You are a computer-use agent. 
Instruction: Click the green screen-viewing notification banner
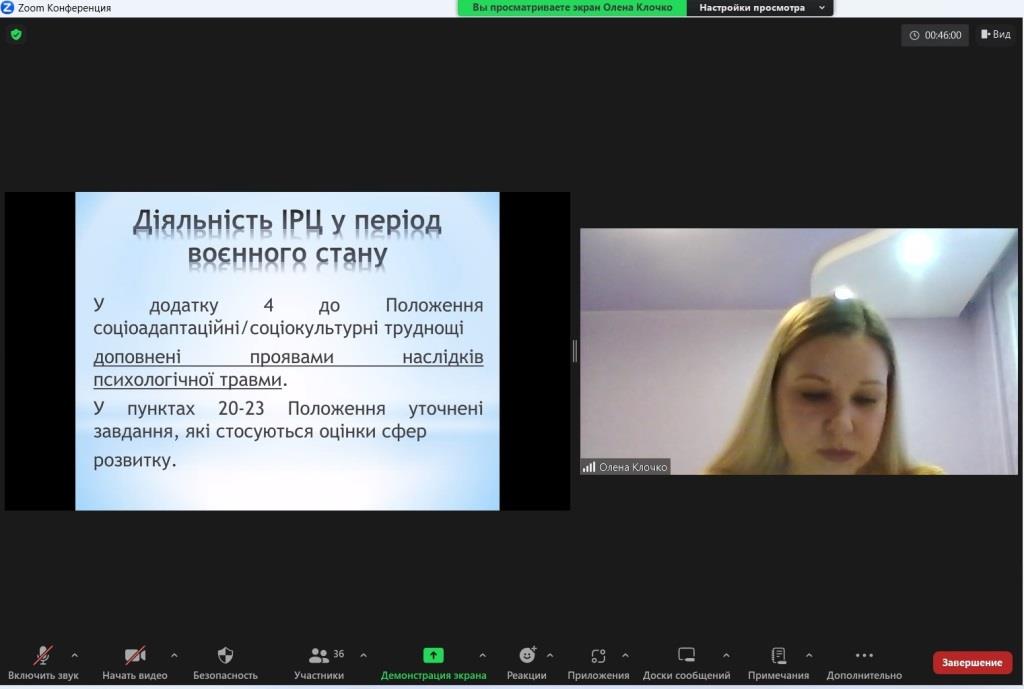pos(572,8)
